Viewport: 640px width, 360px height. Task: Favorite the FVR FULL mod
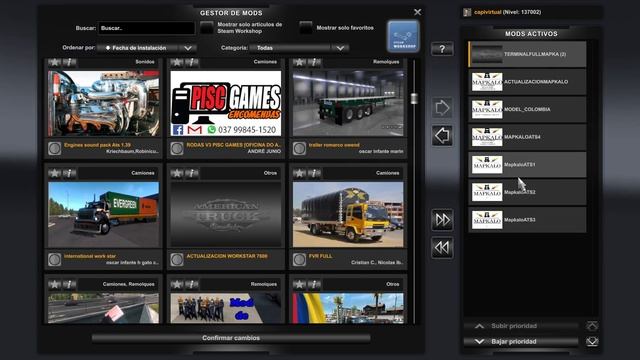click(299, 173)
